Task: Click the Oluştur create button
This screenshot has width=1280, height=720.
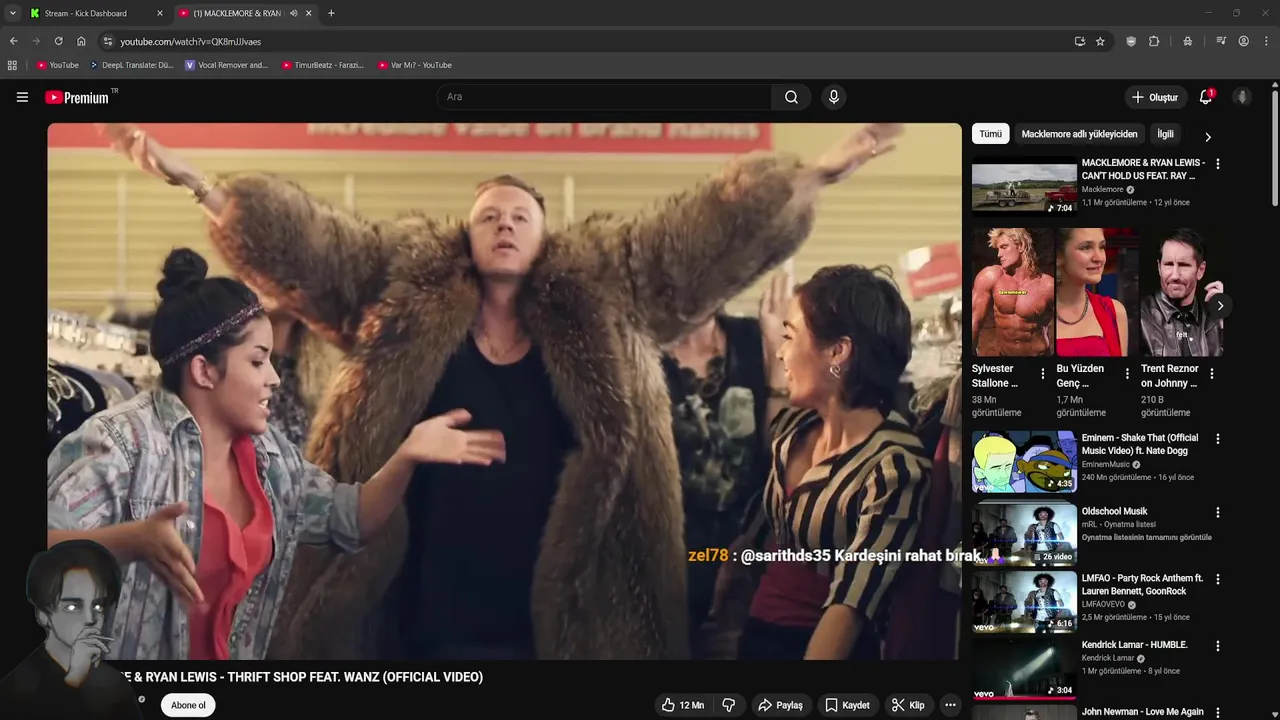Action: pyautogui.click(x=1154, y=97)
